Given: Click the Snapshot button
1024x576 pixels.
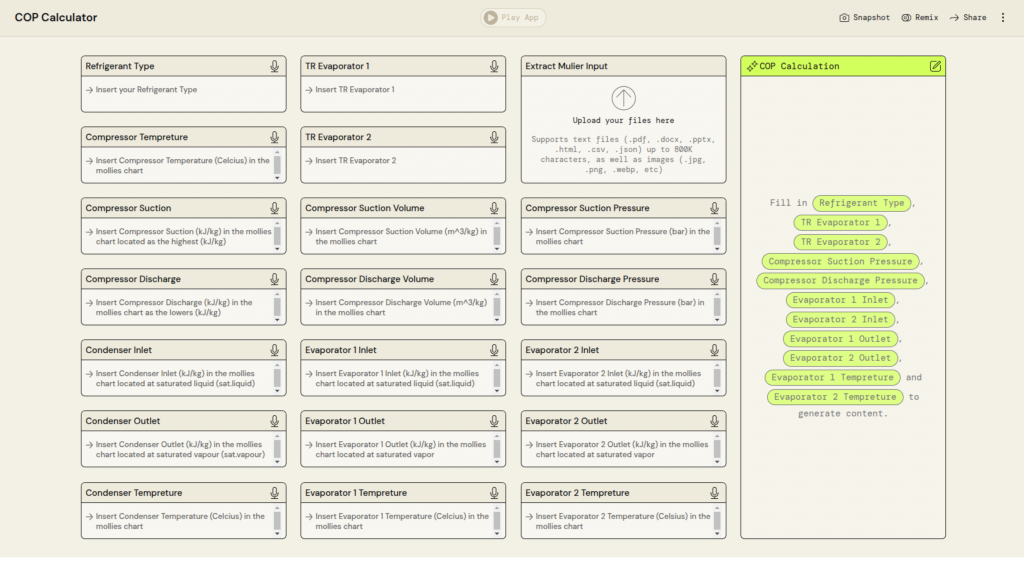Looking at the screenshot, I should pyautogui.click(x=864, y=17).
